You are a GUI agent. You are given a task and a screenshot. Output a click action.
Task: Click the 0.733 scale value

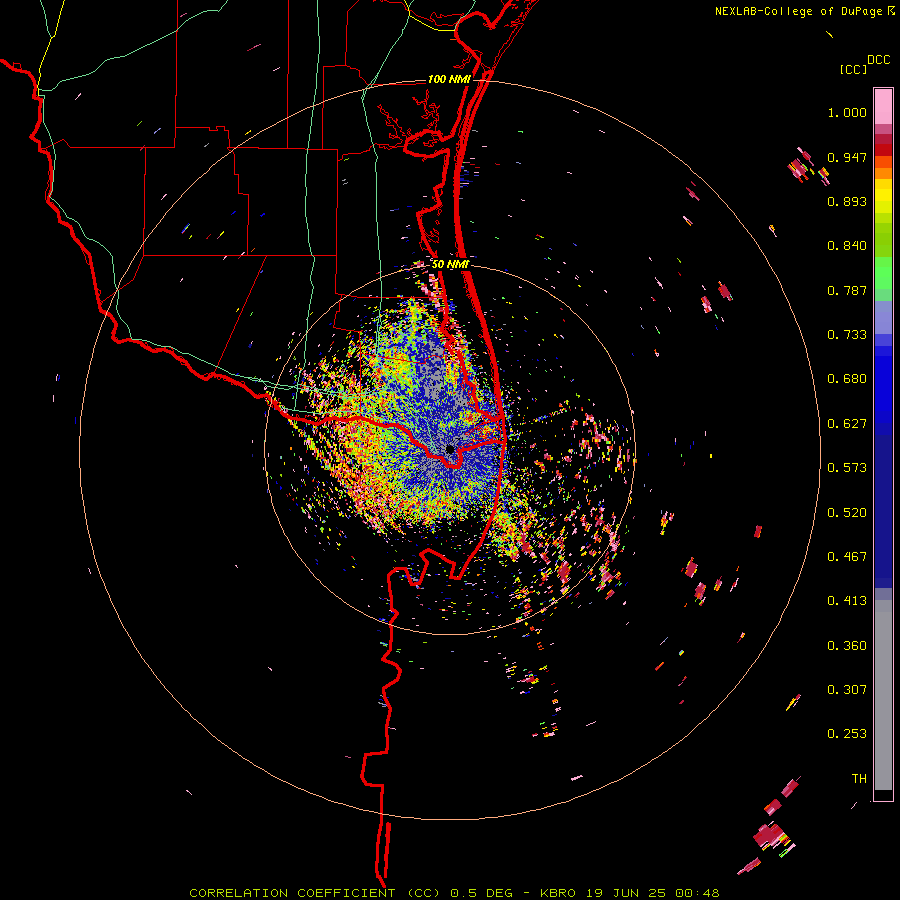pos(847,335)
